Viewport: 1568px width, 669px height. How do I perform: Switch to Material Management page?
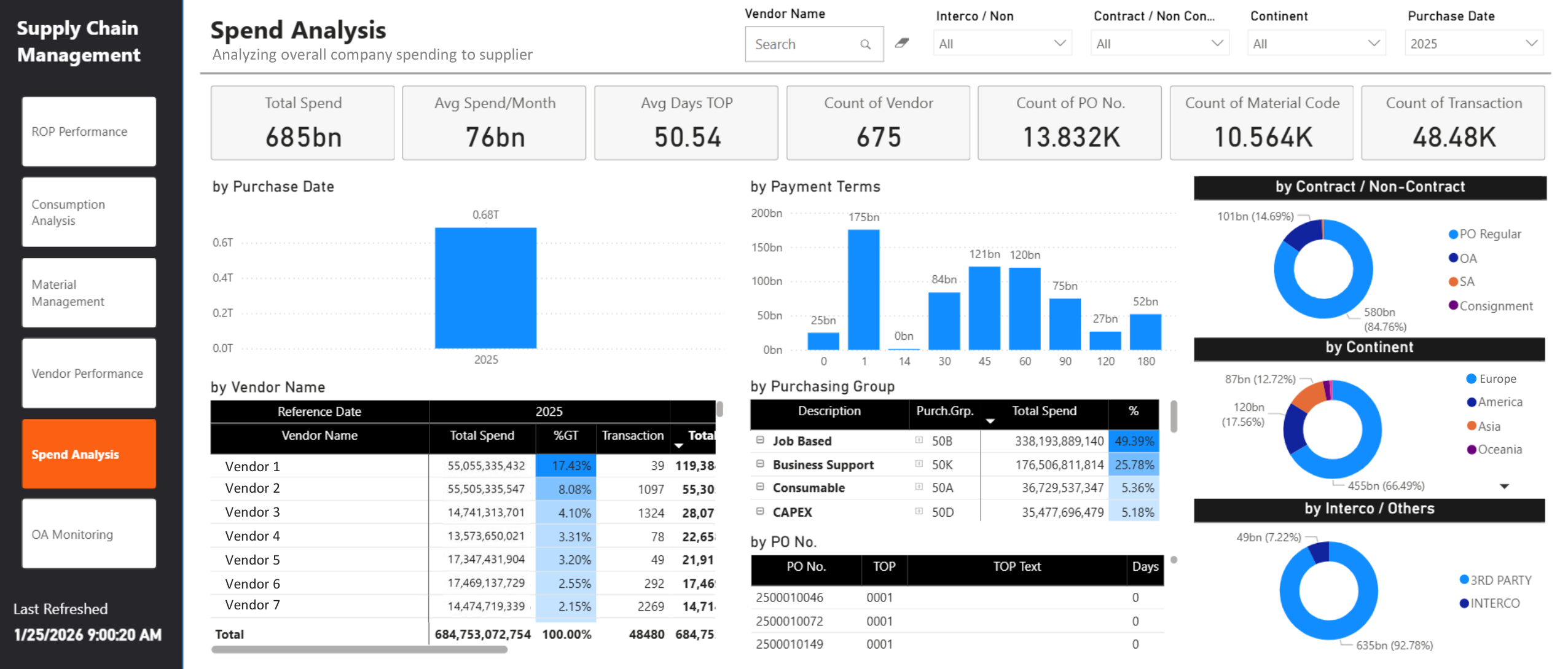pos(89,292)
